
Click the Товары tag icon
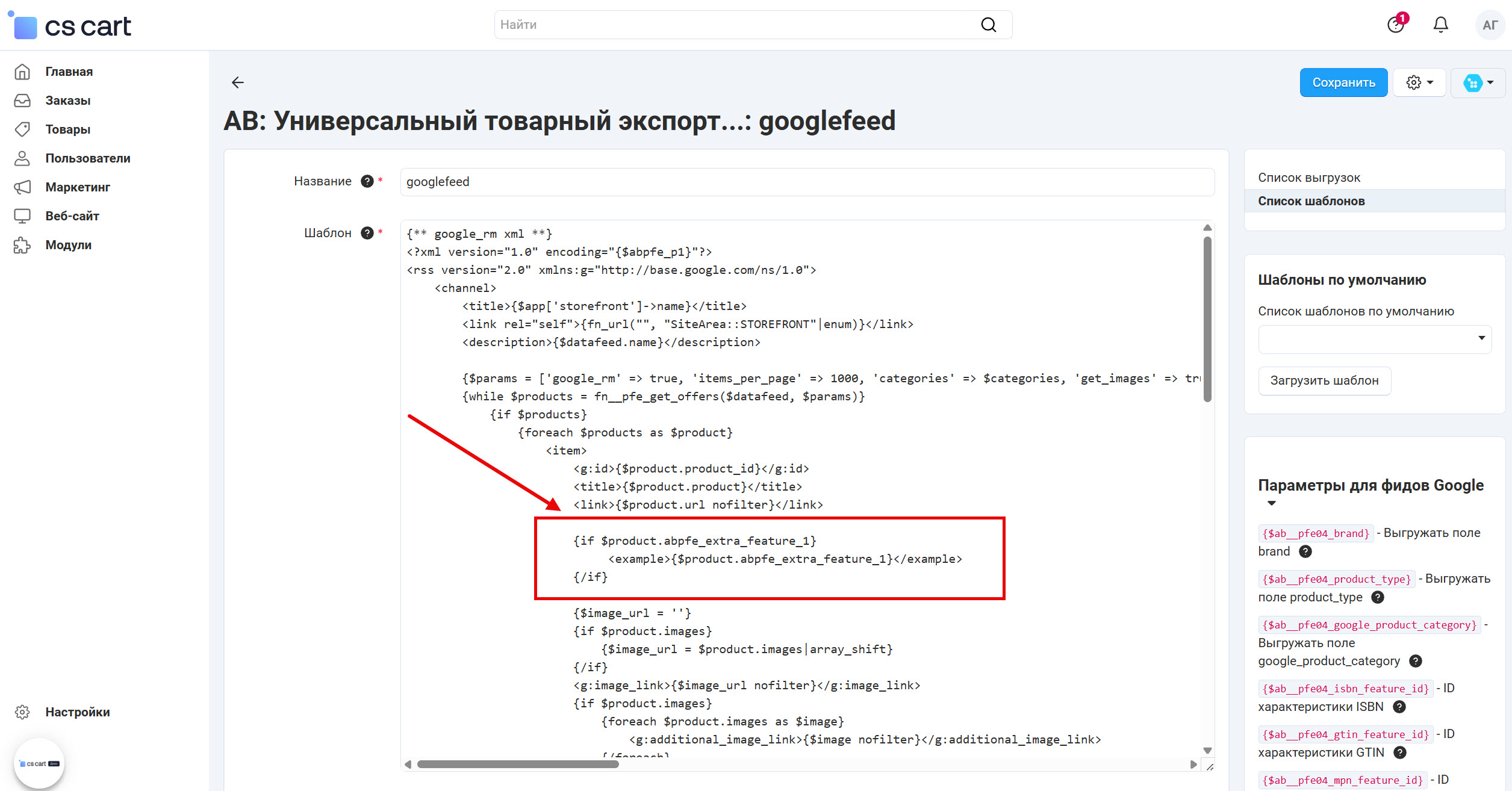22,129
